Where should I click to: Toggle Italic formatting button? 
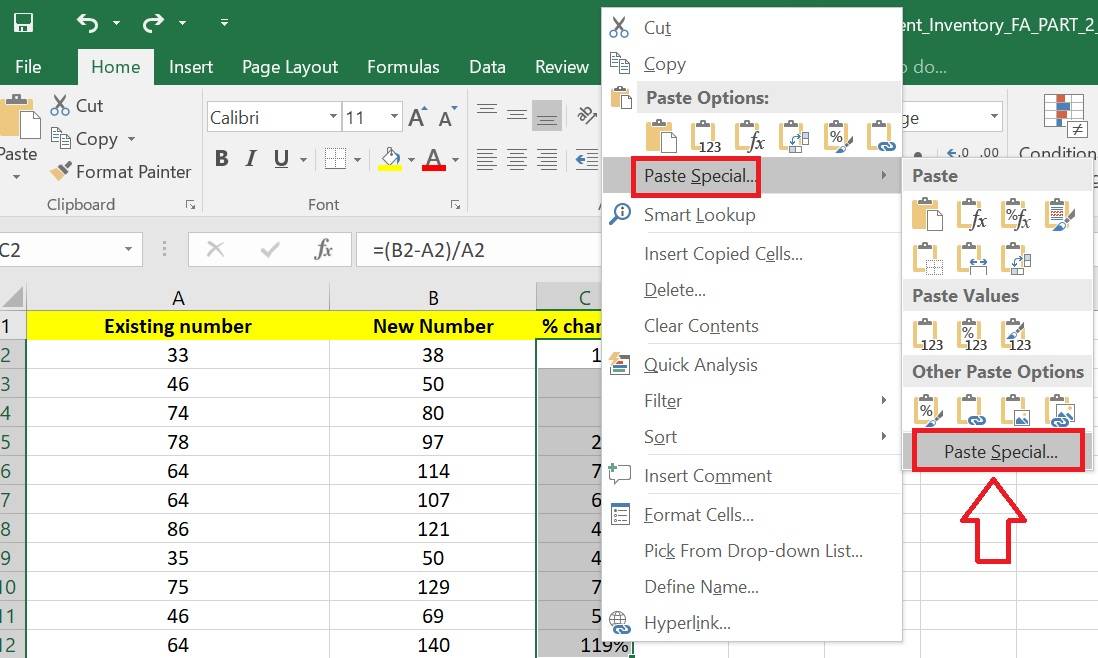(x=252, y=159)
